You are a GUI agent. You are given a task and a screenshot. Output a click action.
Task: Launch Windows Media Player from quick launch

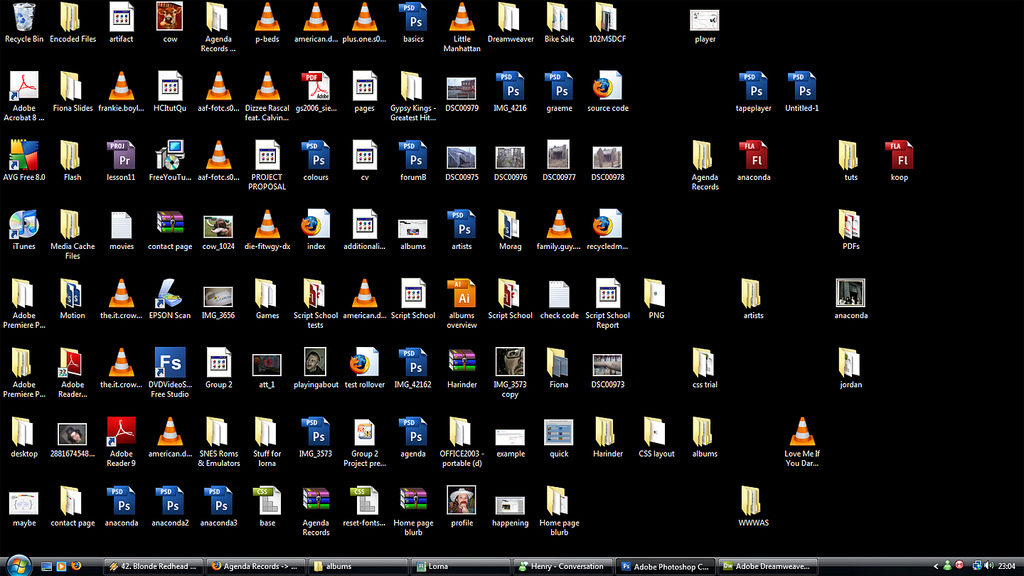click(61, 566)
